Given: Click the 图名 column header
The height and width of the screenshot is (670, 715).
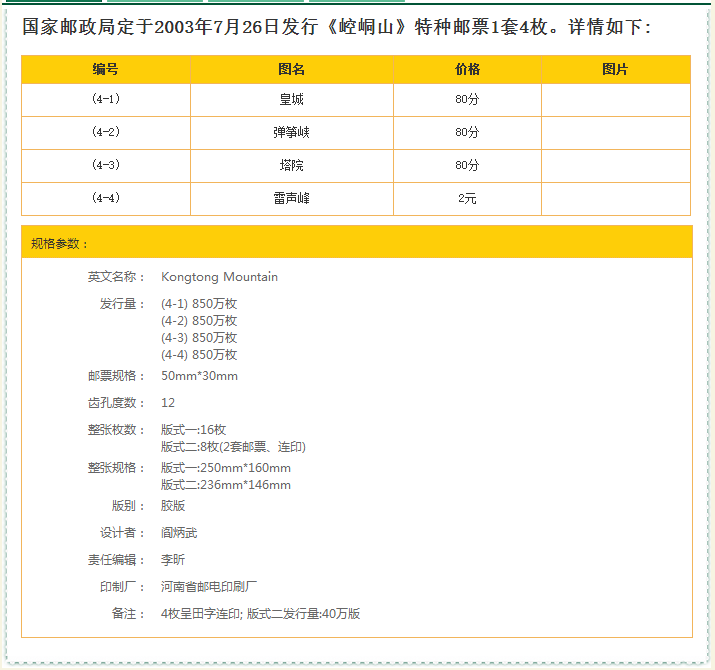Looking at the screenshot, I should [292, 69].
